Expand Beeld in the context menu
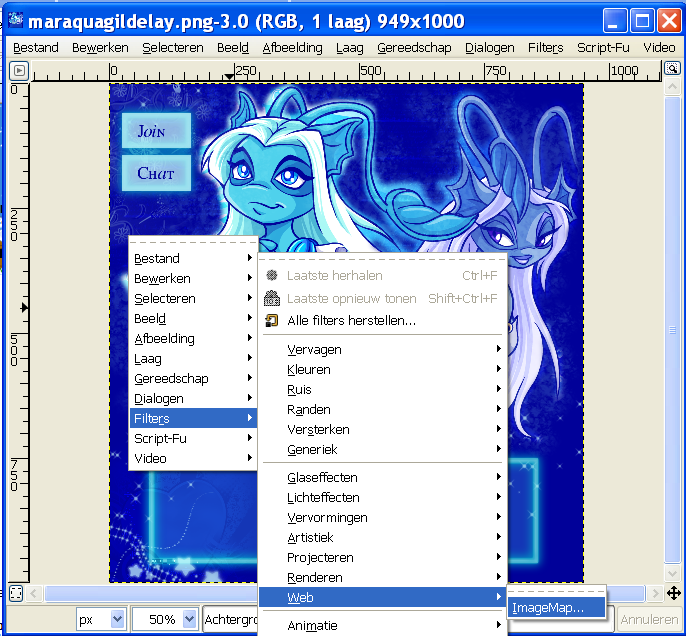The height and width of the screenshot is (636, 686). 193,318
